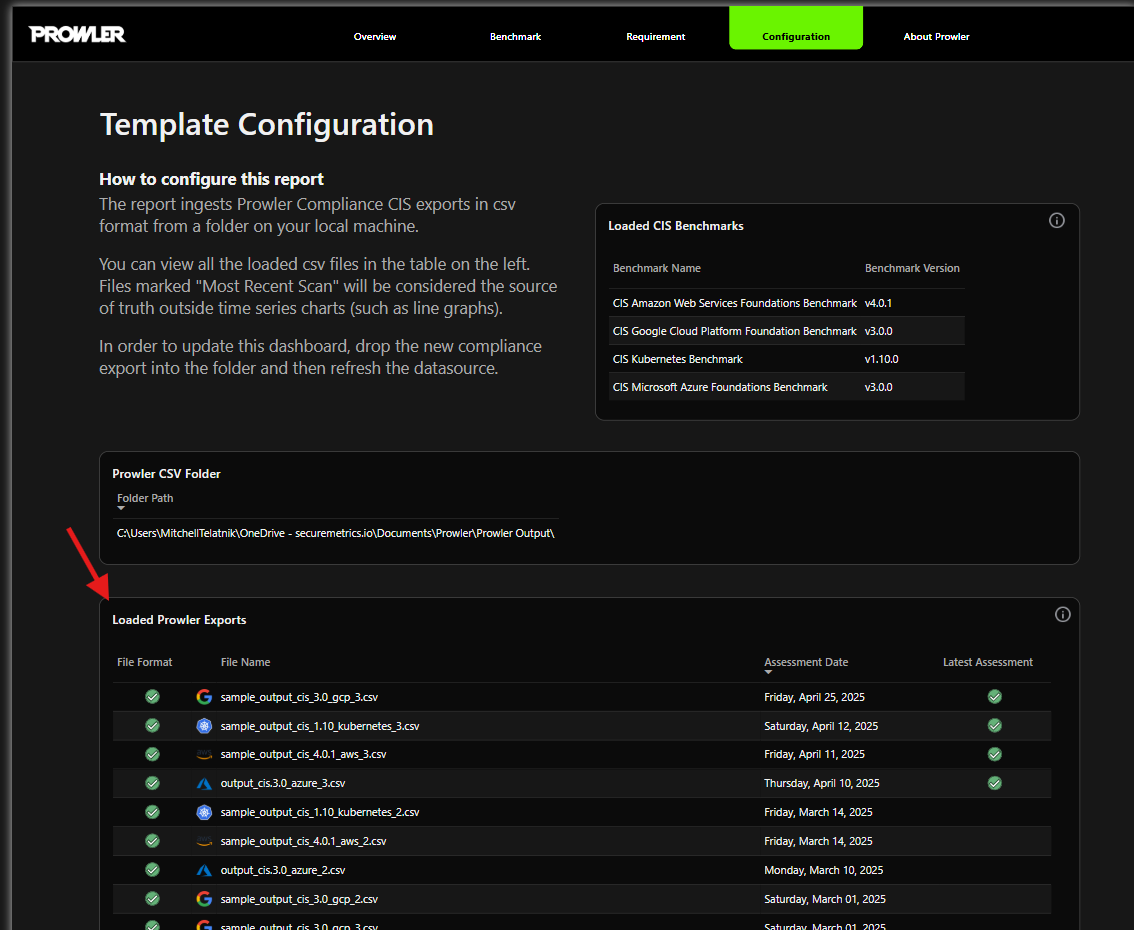Sort by File Format column

pos(145,662)
